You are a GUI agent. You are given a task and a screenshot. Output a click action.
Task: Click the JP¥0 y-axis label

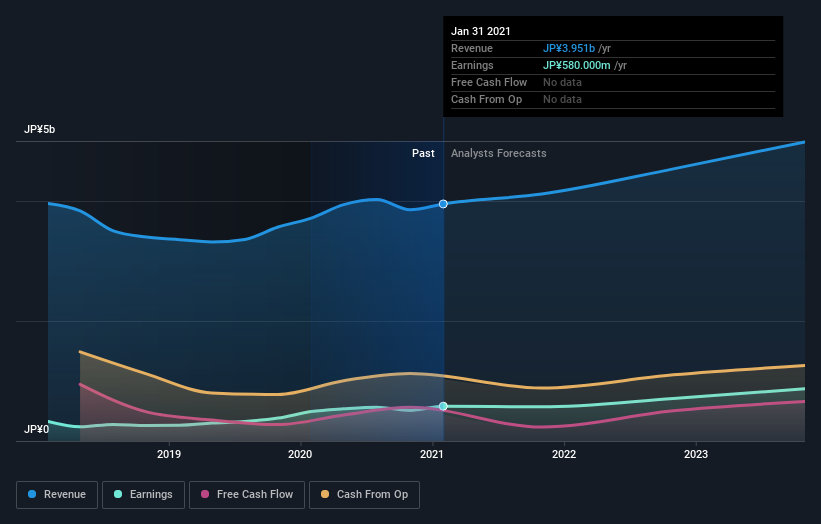(37, 429)
